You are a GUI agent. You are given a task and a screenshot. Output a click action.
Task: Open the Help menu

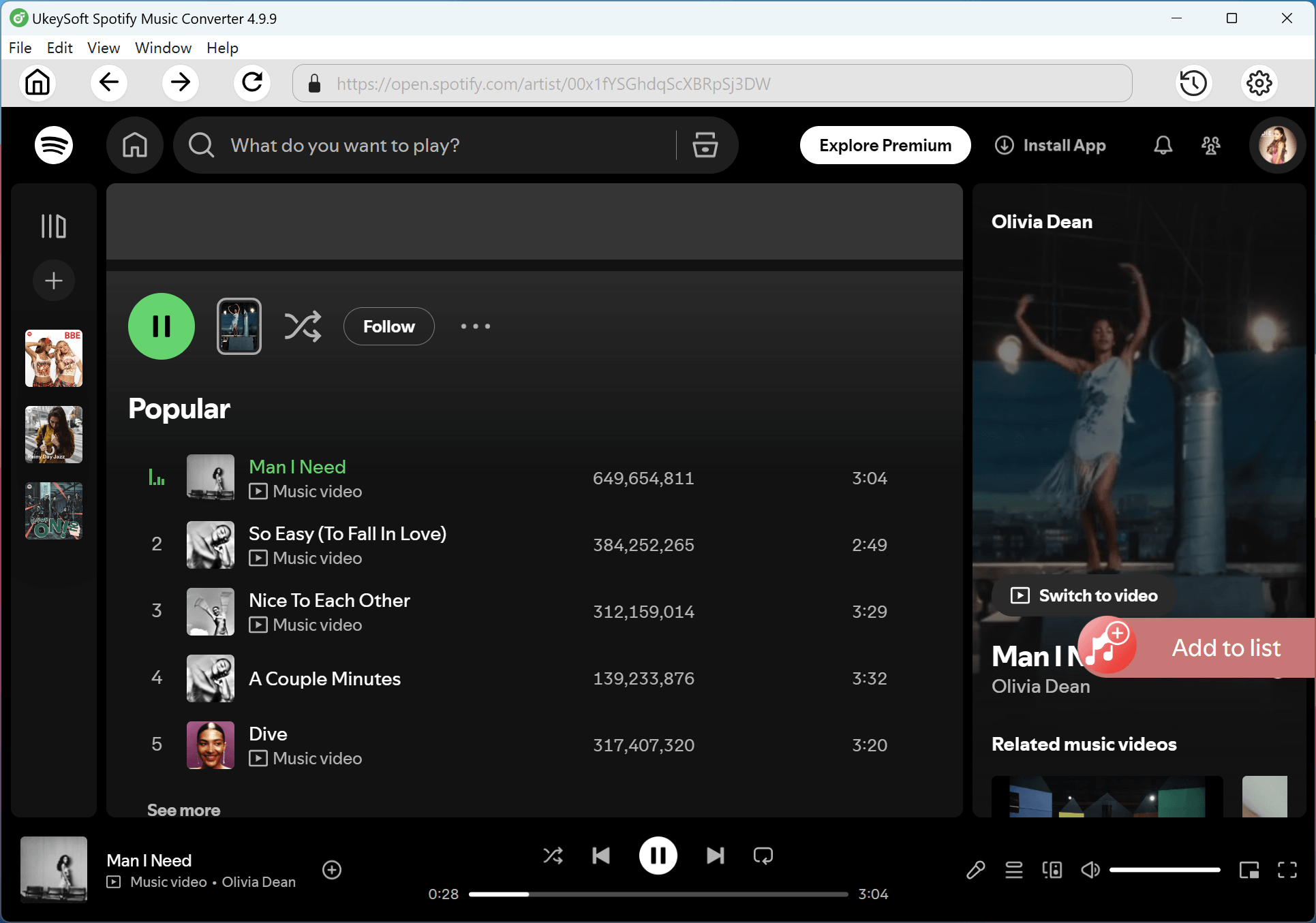point(222,48)
